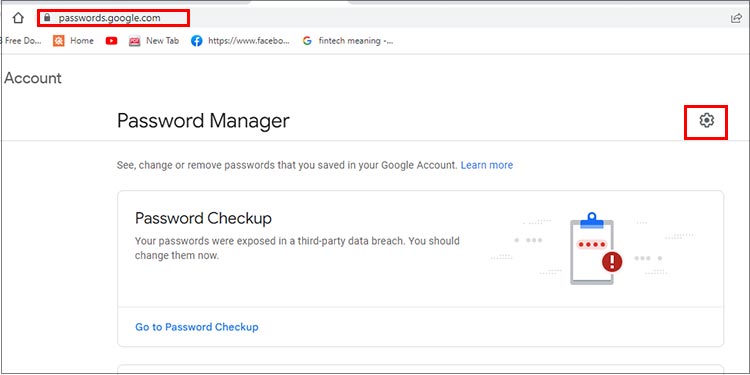Open the fintech meaning Google bookmark

click(x=348, y=41)
